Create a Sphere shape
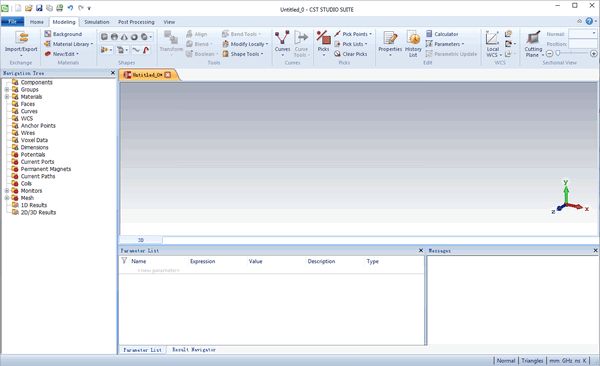The image size is (600, 366). pos(114,37)
